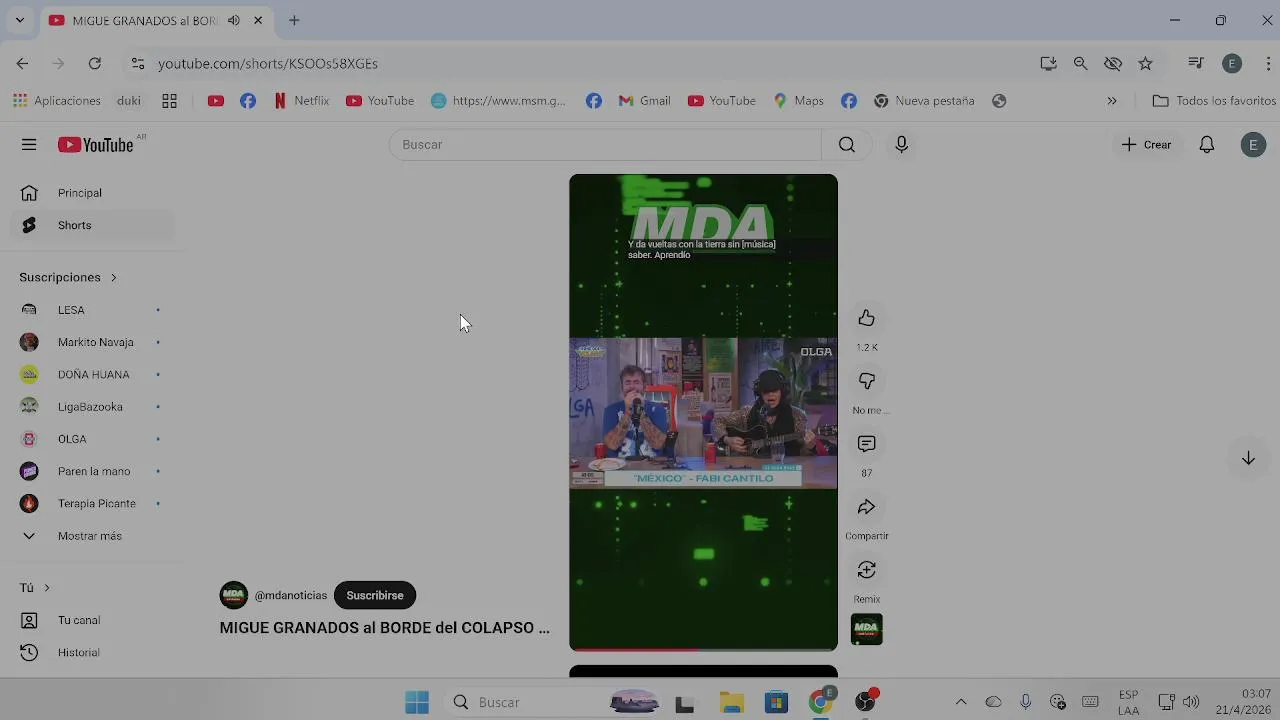Open the taskbar volume icon

pyautogui.click(x=1190, y=702)
